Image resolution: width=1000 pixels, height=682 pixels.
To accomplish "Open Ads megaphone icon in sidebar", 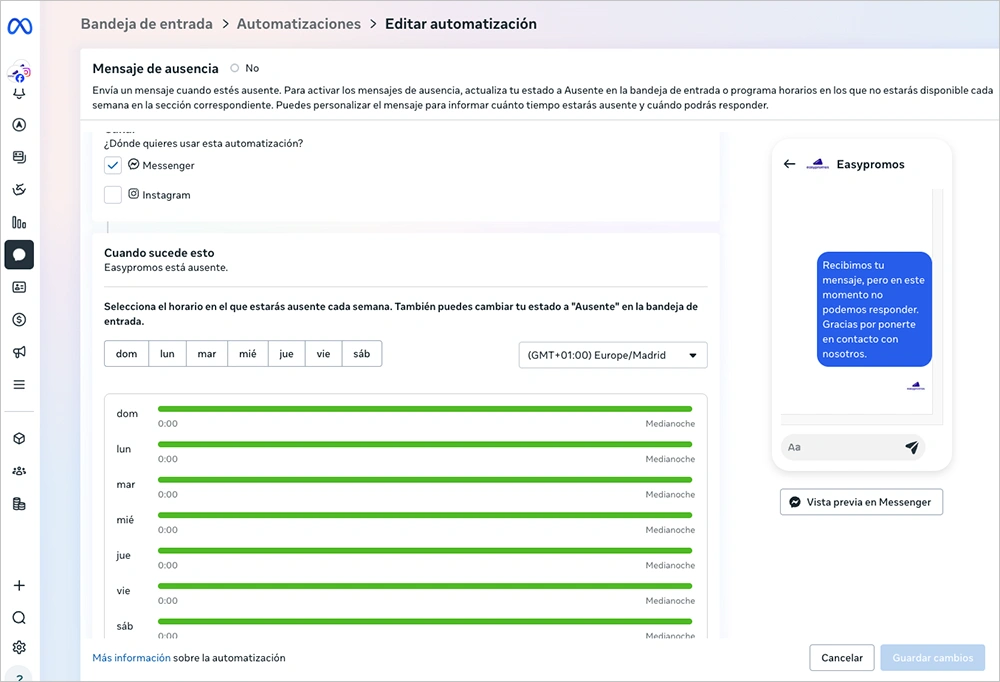I will pos(19,352).
